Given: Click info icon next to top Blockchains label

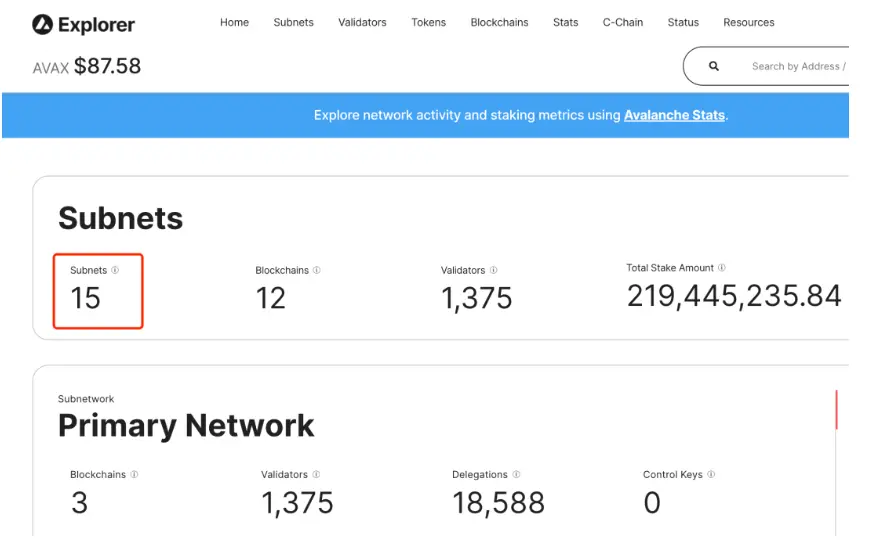Looking at the screenshot, I should 317,270.
